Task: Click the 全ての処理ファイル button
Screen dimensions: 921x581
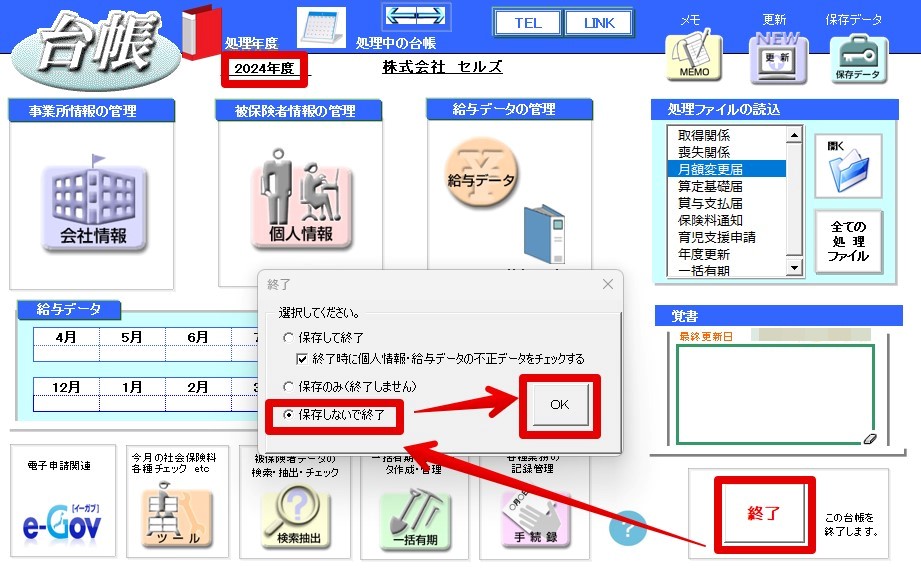Action: click(x=849, y=241)
